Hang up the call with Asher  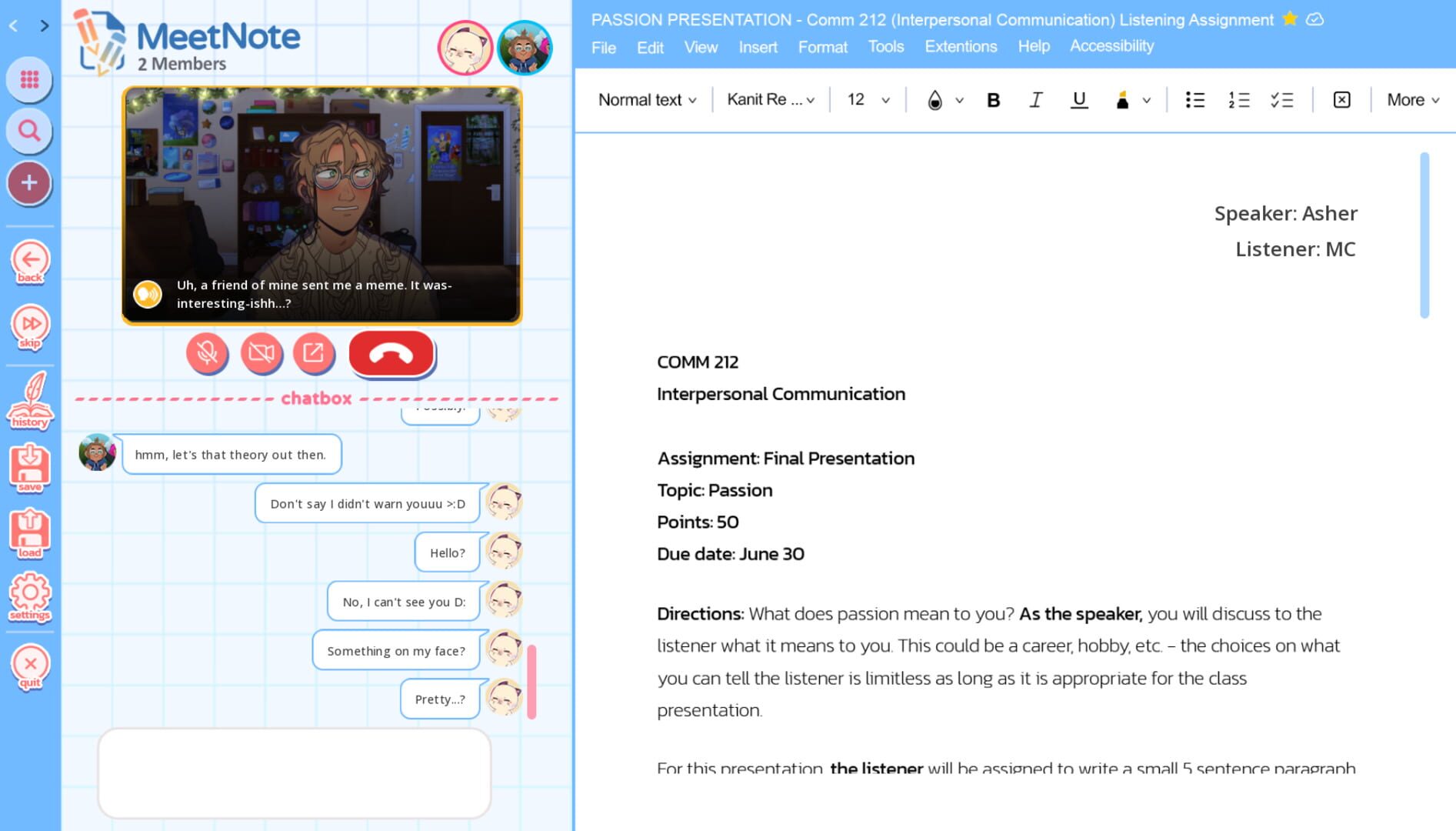pos(391,353)
